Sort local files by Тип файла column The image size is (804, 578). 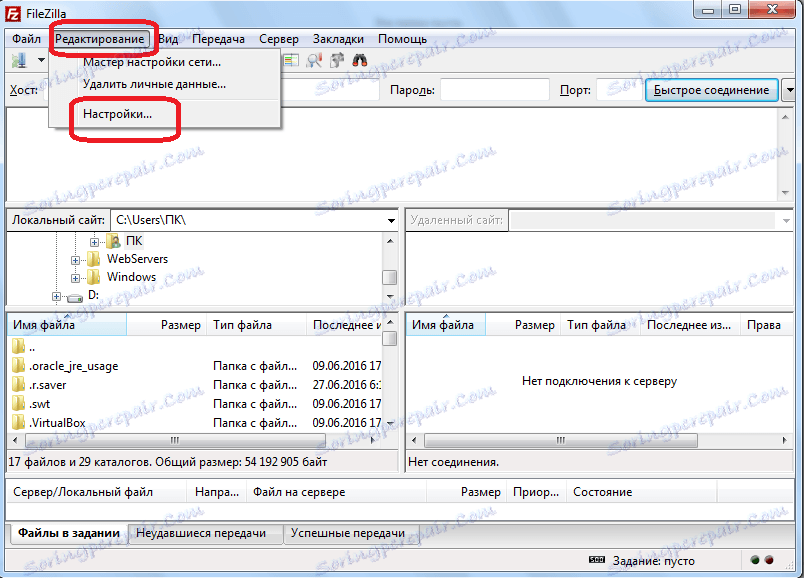[x=256, y=325]
